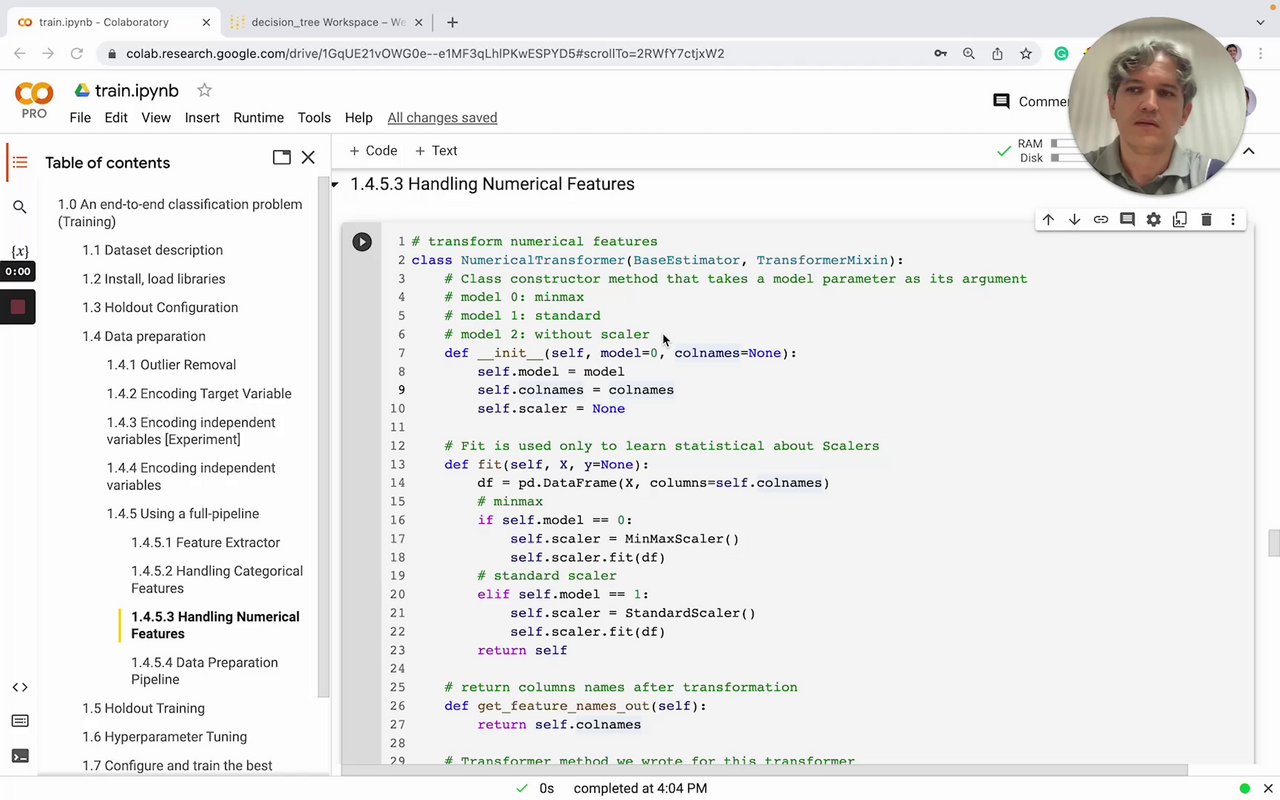The image size is (1280, 800).
Task: Star the train.ipynb notebook
Action: click(204, 90)
